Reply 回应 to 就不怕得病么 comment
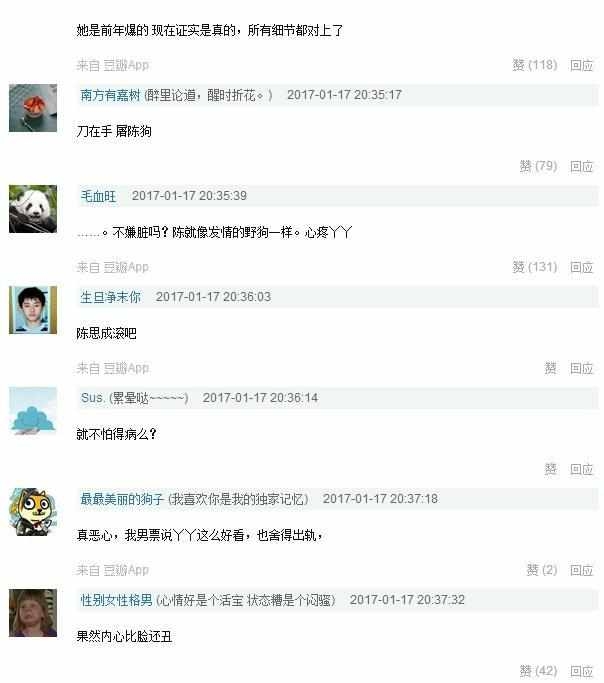The height and width of the screenshot is (683, 604). pyautogui.click(x=582, y=470)
